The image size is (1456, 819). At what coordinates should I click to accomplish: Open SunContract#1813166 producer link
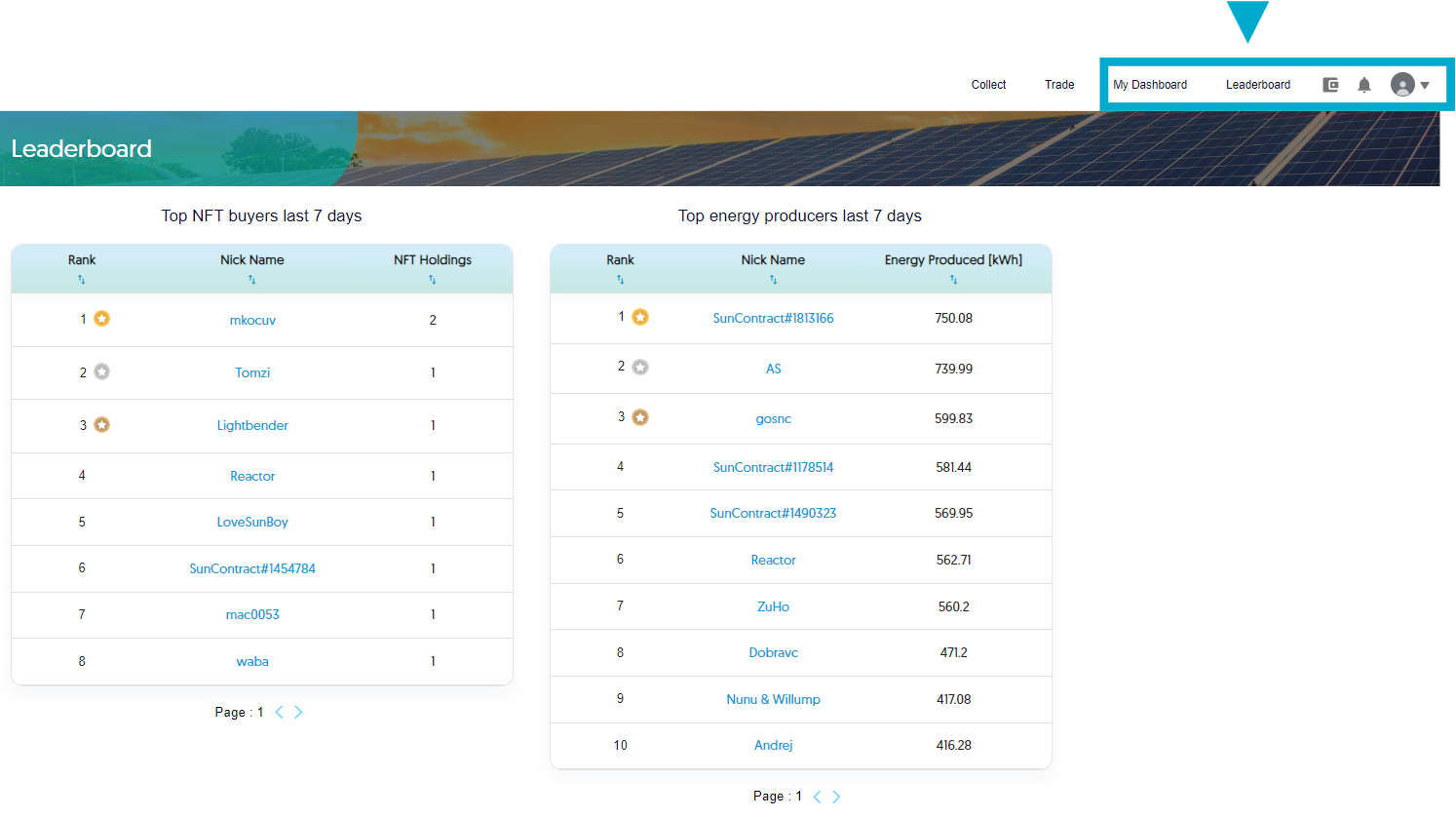(773, 318)
